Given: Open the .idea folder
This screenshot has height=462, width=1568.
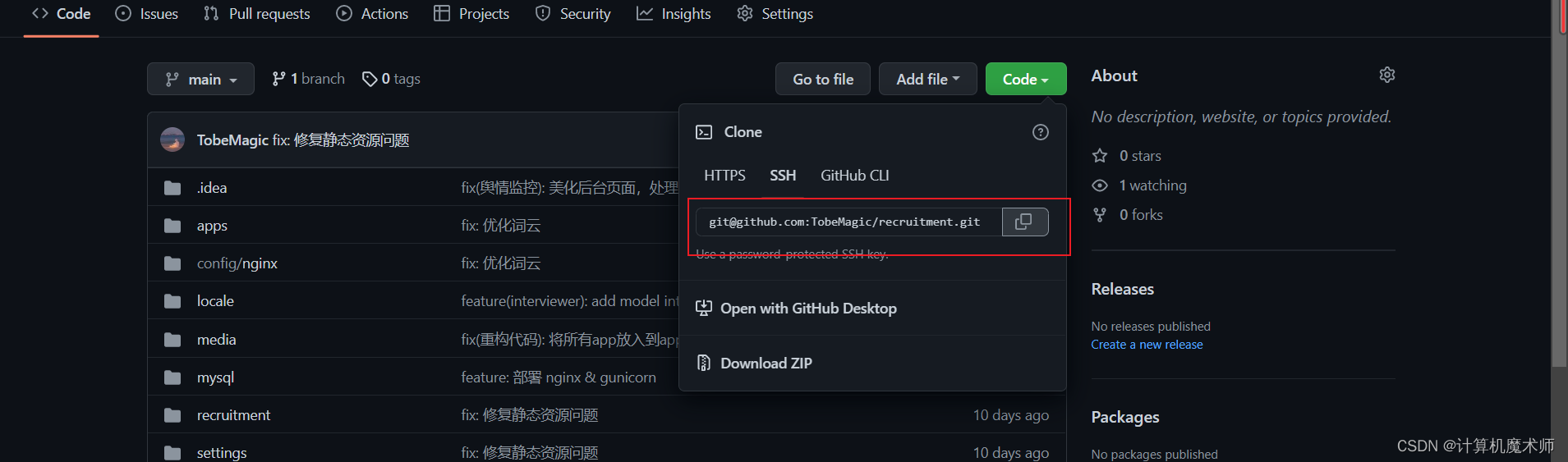Looking at the screenshot, I should click(x=212, y=188).
